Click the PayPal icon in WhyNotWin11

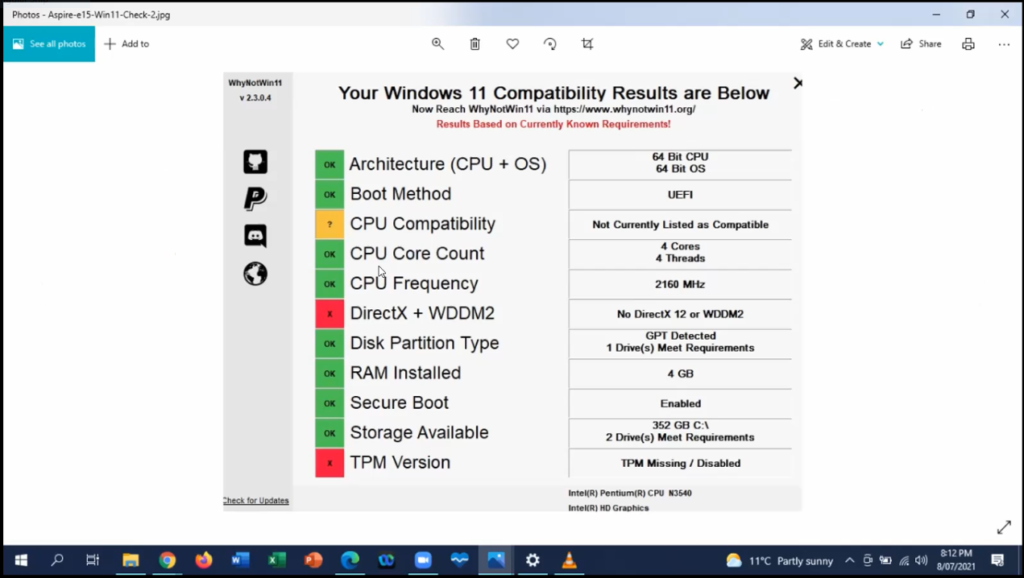pyautogui.click(x=255, y=199)
